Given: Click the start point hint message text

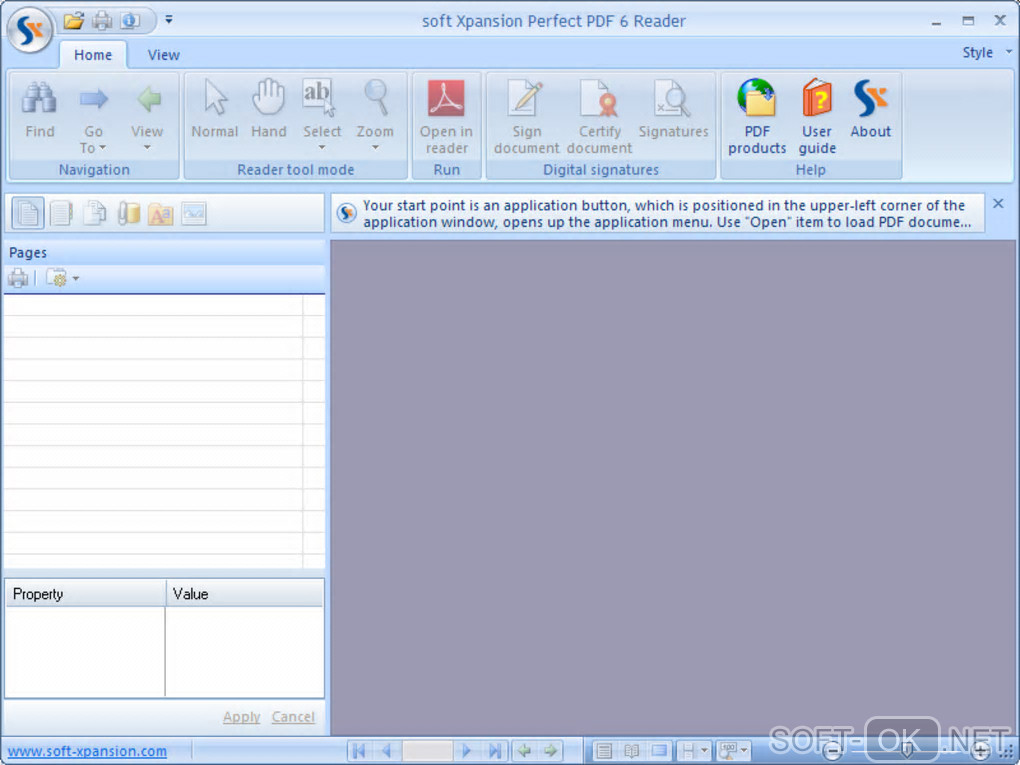Looking at the screenshot, I should (x=667, y=213).
